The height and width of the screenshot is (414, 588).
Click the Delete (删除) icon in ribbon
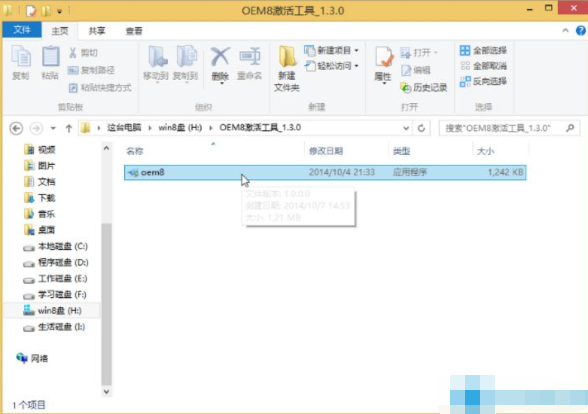220,64
